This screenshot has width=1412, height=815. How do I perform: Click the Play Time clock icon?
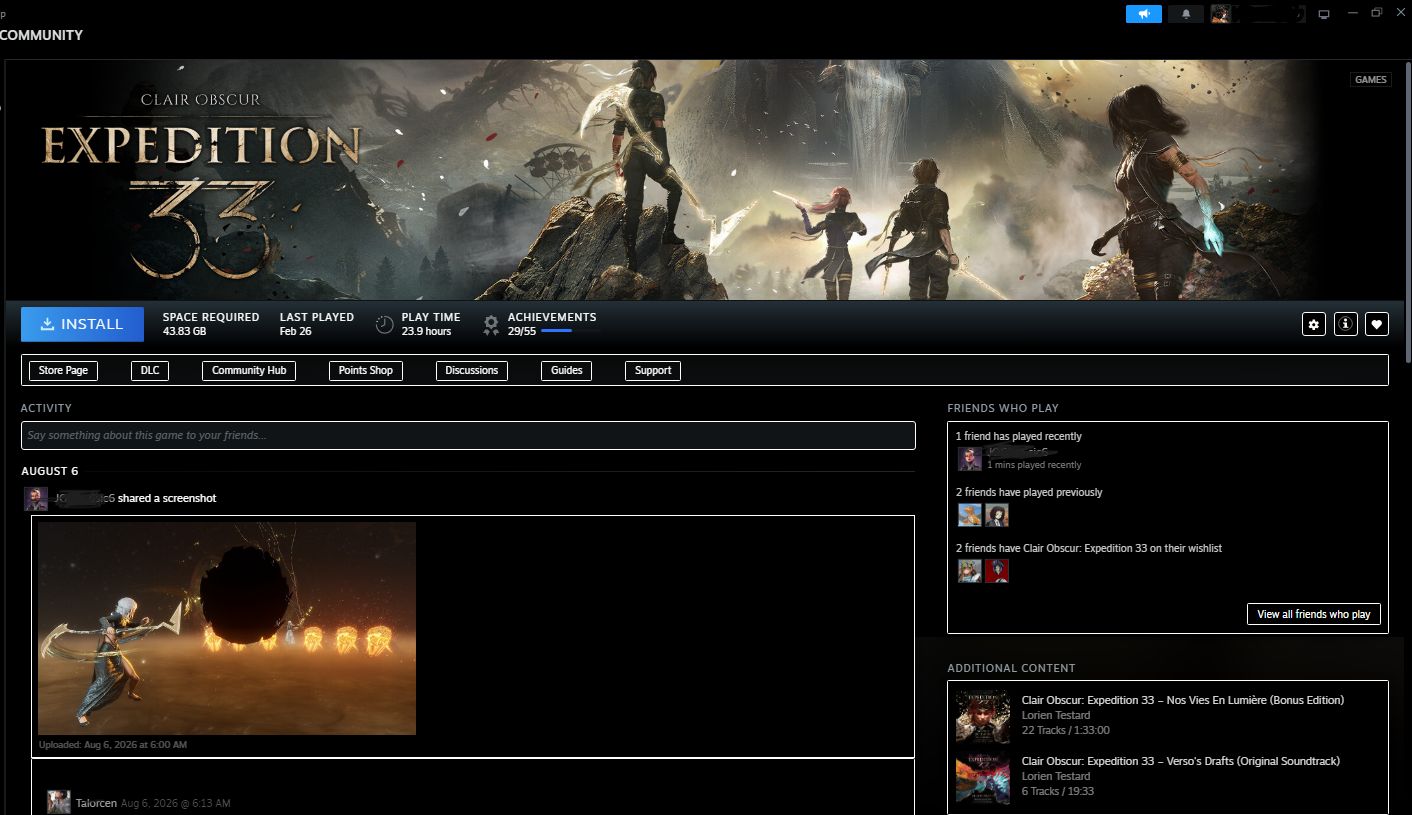(384, 324)
